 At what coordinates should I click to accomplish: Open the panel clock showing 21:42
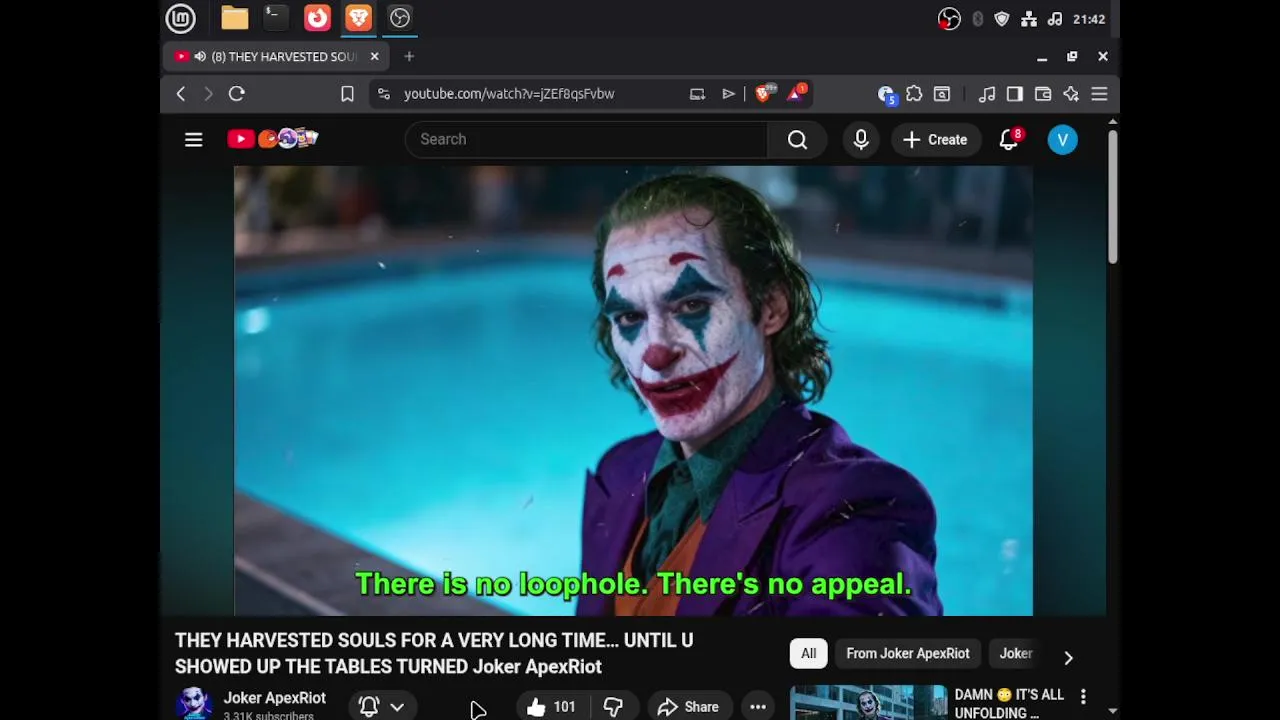pos(1089,19)
